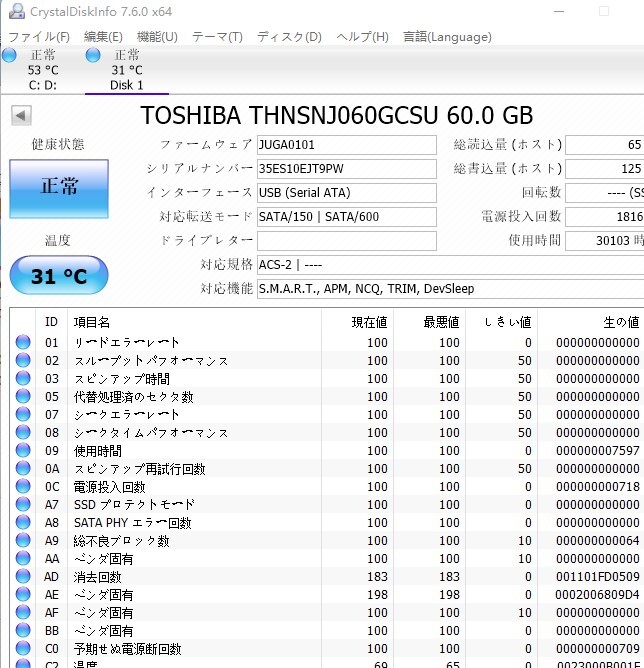Click status icon for attribute 02 スループットパフォーマンス
Viewport: 644px width, 668px height.
pos(23,360)
